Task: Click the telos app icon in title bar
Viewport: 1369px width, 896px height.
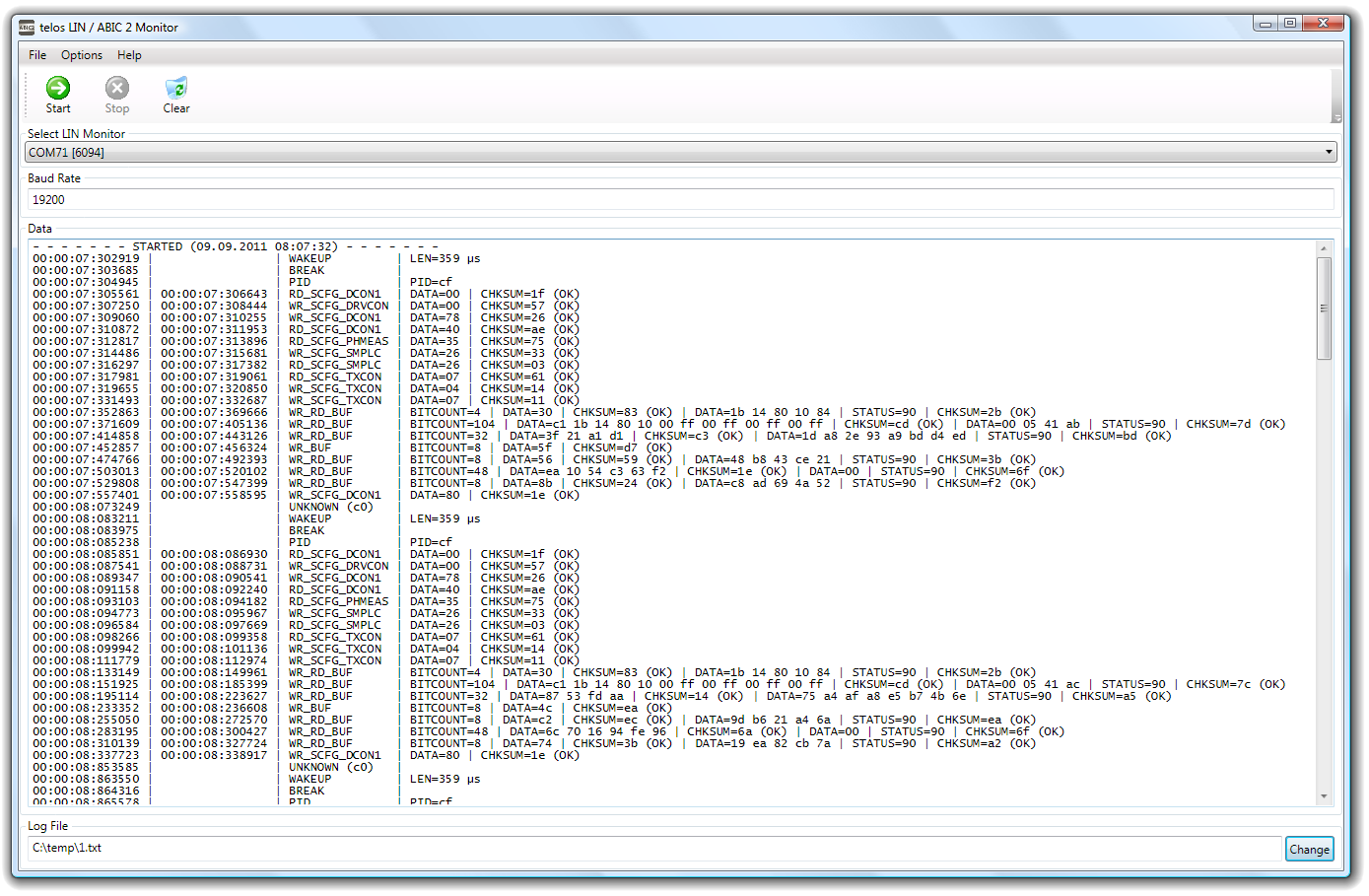Action: click(x=27, y=28)
